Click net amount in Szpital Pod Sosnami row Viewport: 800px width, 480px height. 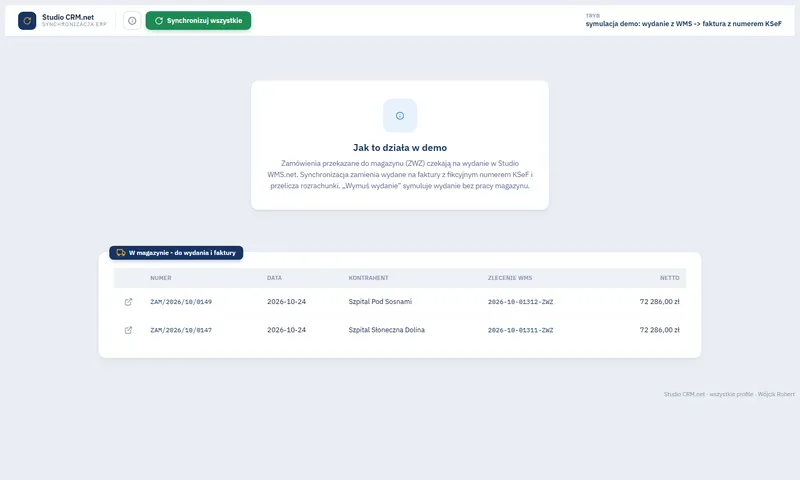[660, 301]
